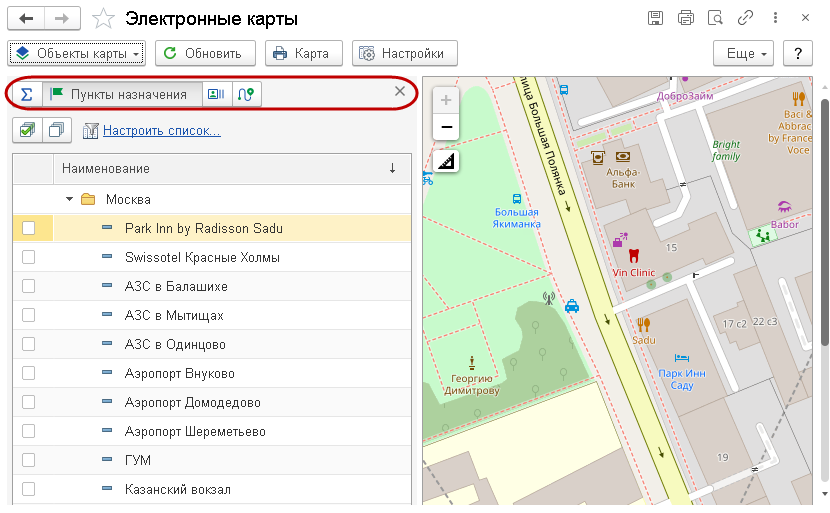Click the print icon in title bar
The image size is (830, 513).
pyautogui.click(x=685, y=18)
